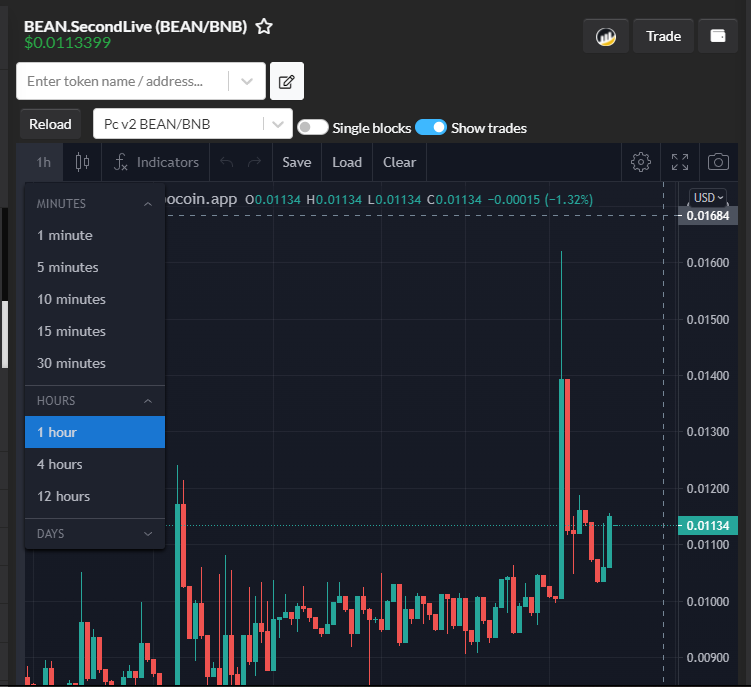The width and height of the screenshot is (751, 687).
Task: Click the Trade button
Action: 663,36
